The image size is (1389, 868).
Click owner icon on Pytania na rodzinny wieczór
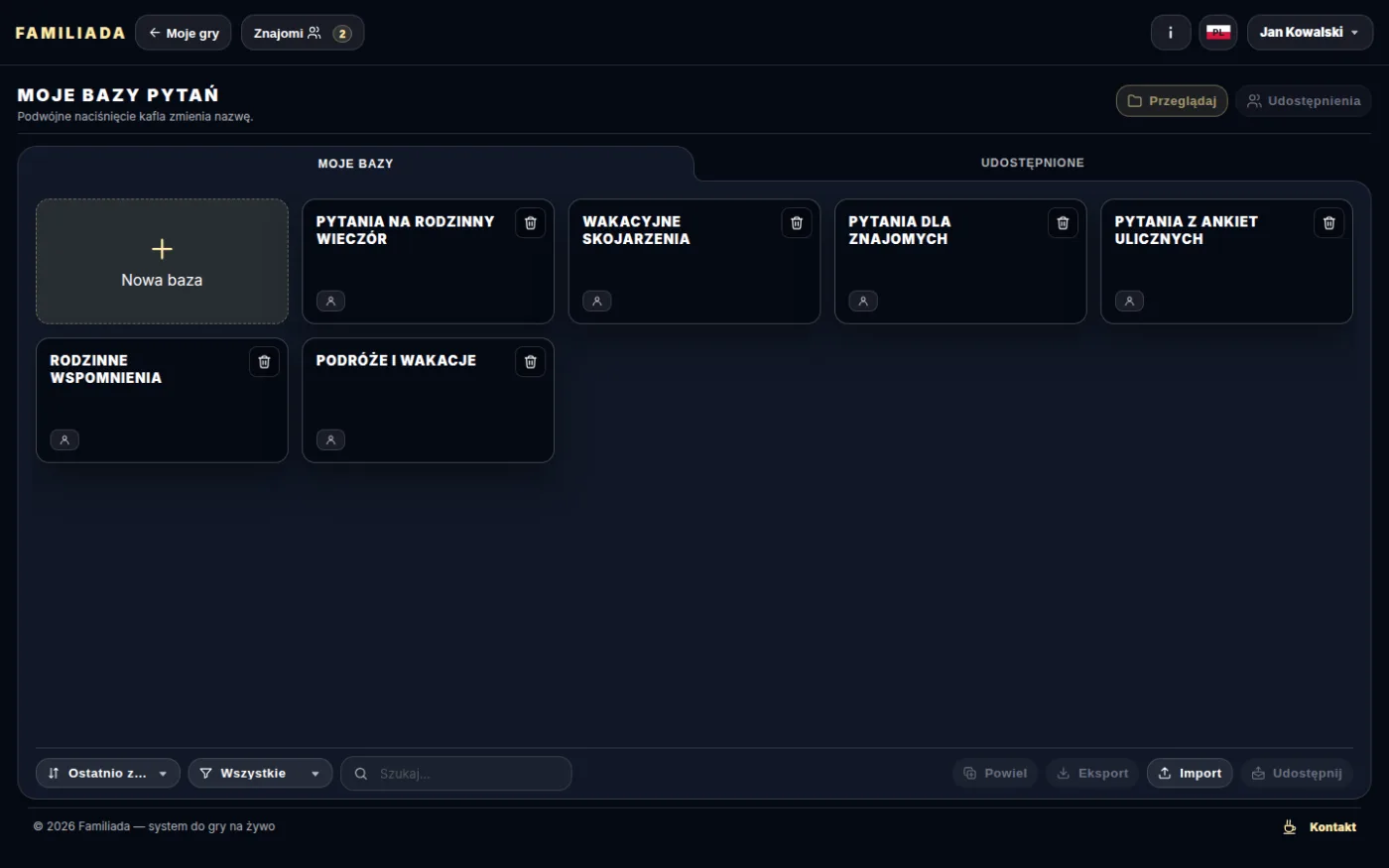point(330,301)
